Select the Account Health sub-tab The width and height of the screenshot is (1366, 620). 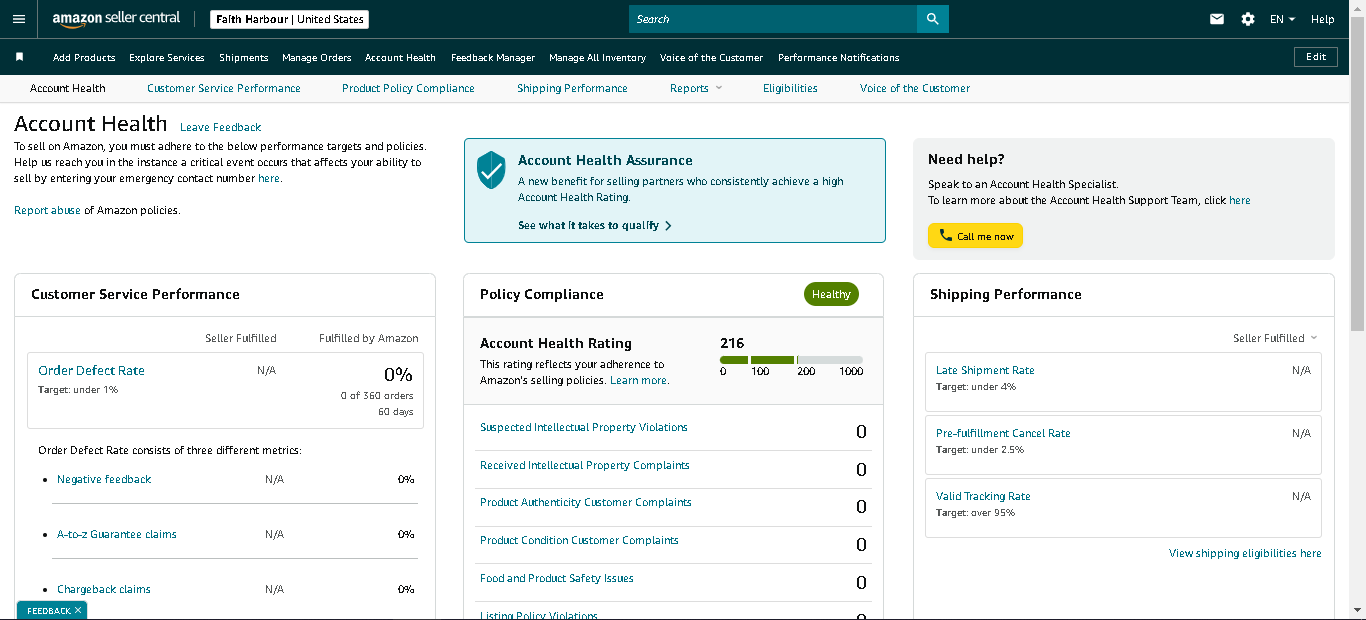[x=68, y=88]
